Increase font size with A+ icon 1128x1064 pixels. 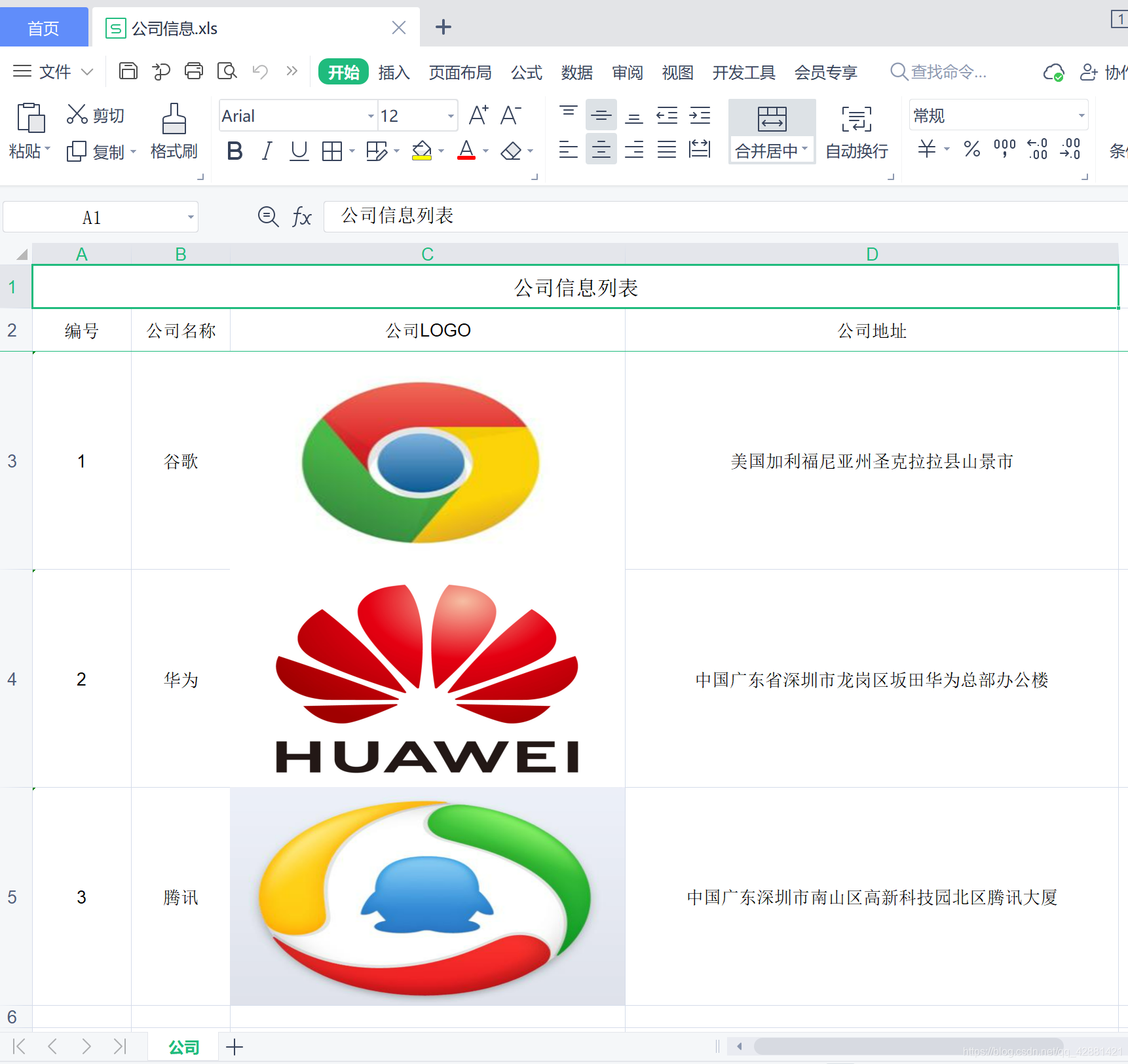(479, 115)
